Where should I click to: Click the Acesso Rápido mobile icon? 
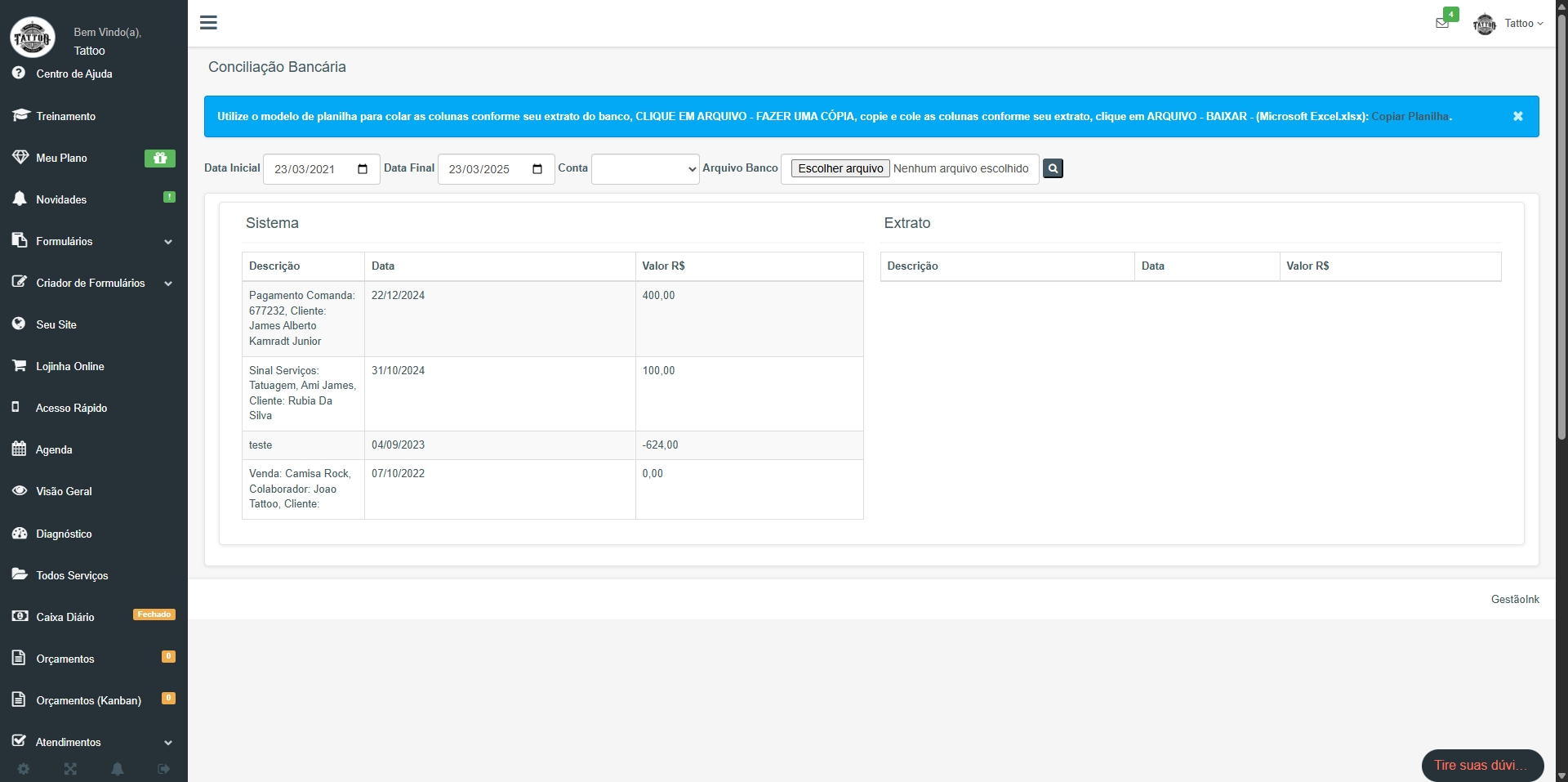[16, 407]
